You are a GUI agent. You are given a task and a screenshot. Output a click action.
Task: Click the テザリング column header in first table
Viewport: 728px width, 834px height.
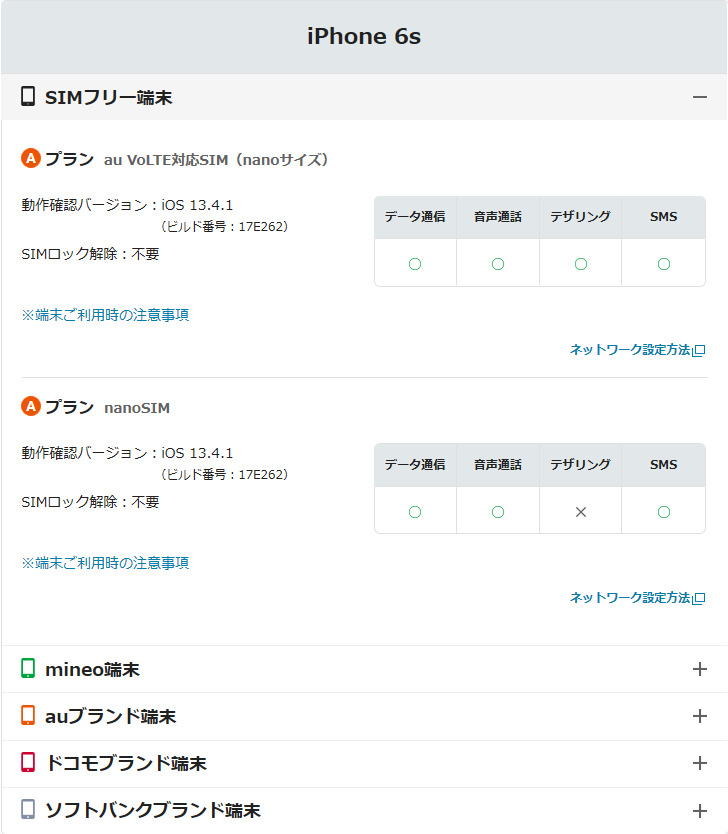click(580, 217)
